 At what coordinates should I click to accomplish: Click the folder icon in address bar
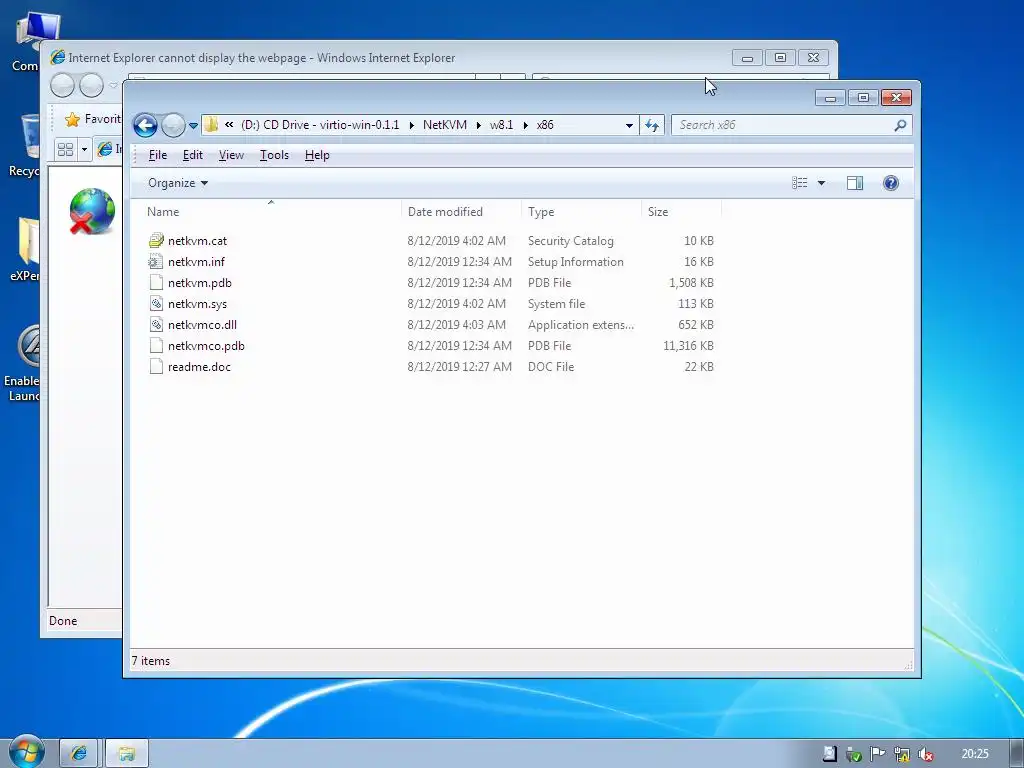pos(211,125)
